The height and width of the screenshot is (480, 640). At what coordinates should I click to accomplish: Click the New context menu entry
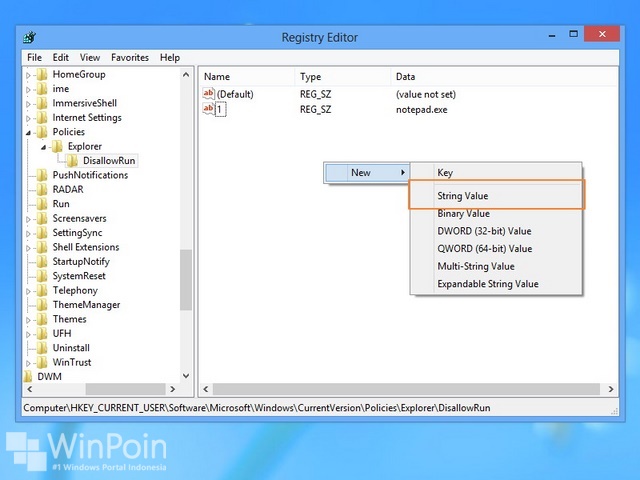coord(367,173)
